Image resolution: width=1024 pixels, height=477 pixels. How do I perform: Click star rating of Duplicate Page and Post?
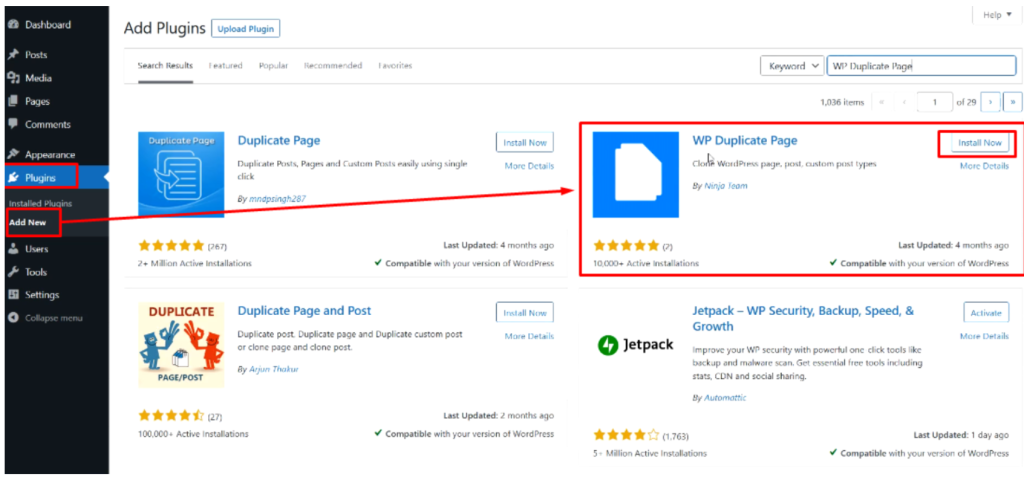tap(171, 416)
